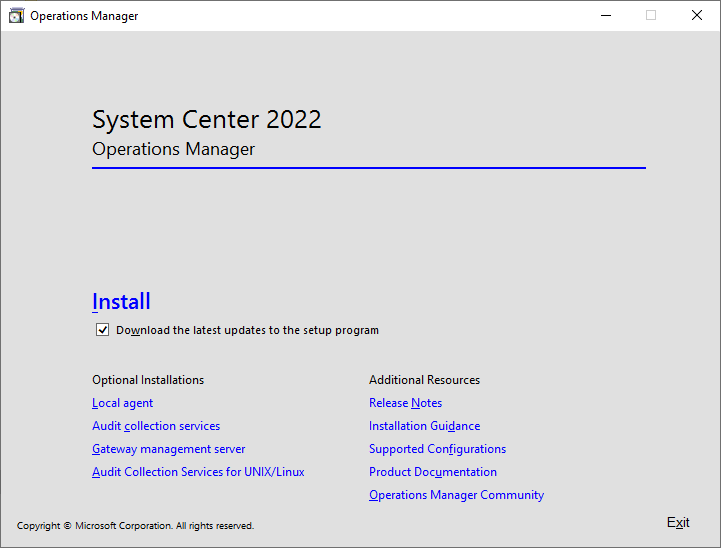721x548 pixels.
Task: Click the Operations Manager title bar icon
Action: coord(16,16)
